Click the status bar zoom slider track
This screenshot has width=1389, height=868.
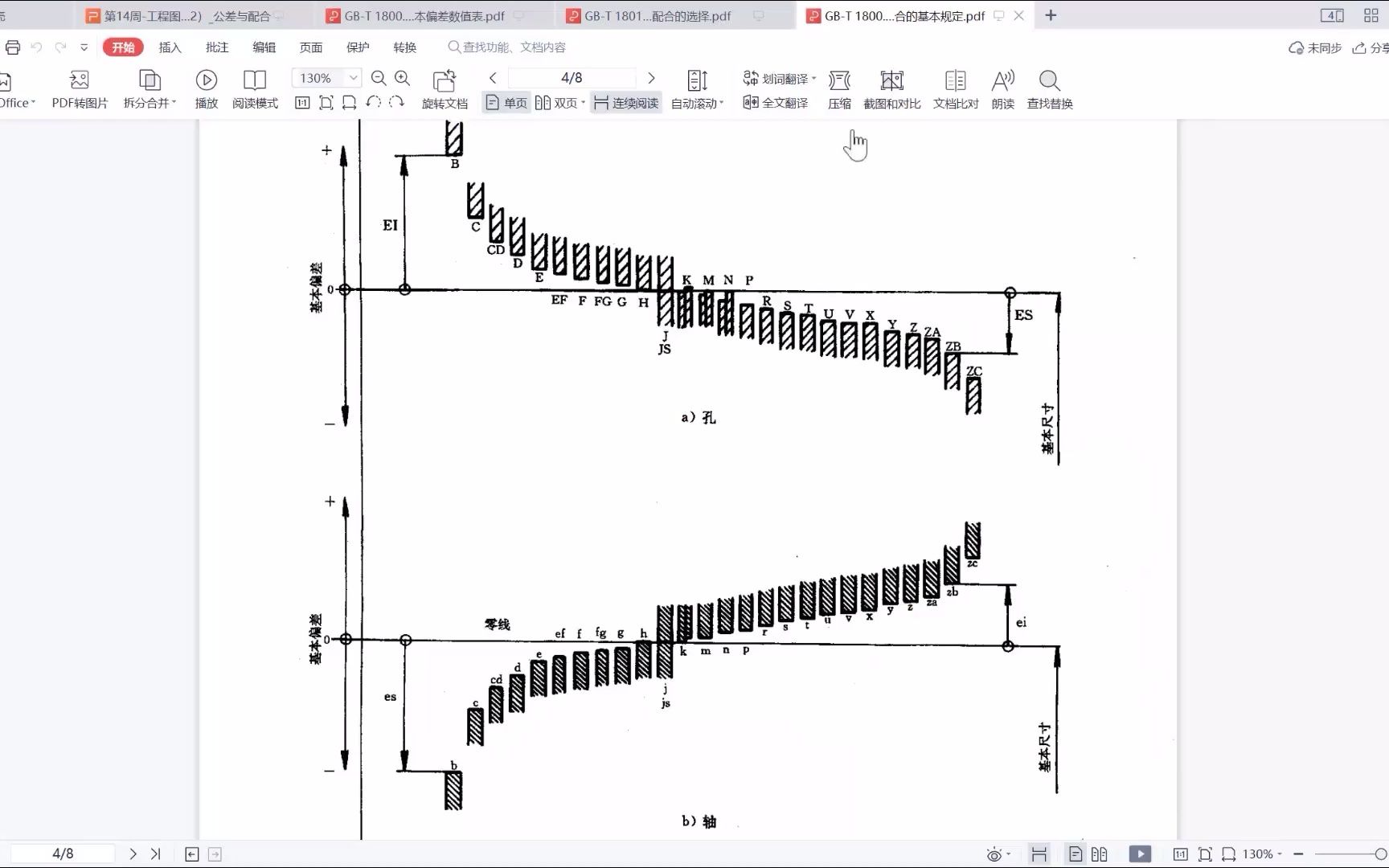pyautogui.click(x=1350, y=854)
